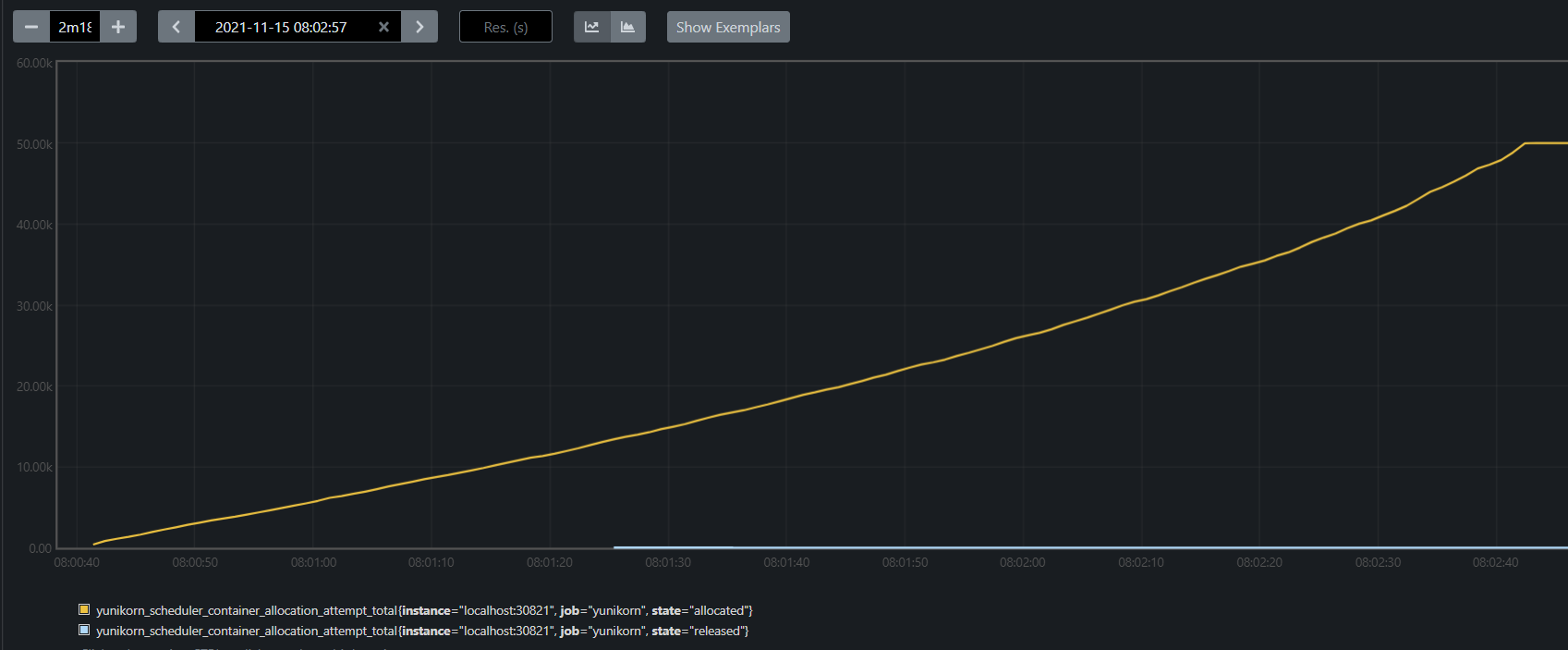Click the 2021-11-15 08:02:57 end time field

click(281, 27)
